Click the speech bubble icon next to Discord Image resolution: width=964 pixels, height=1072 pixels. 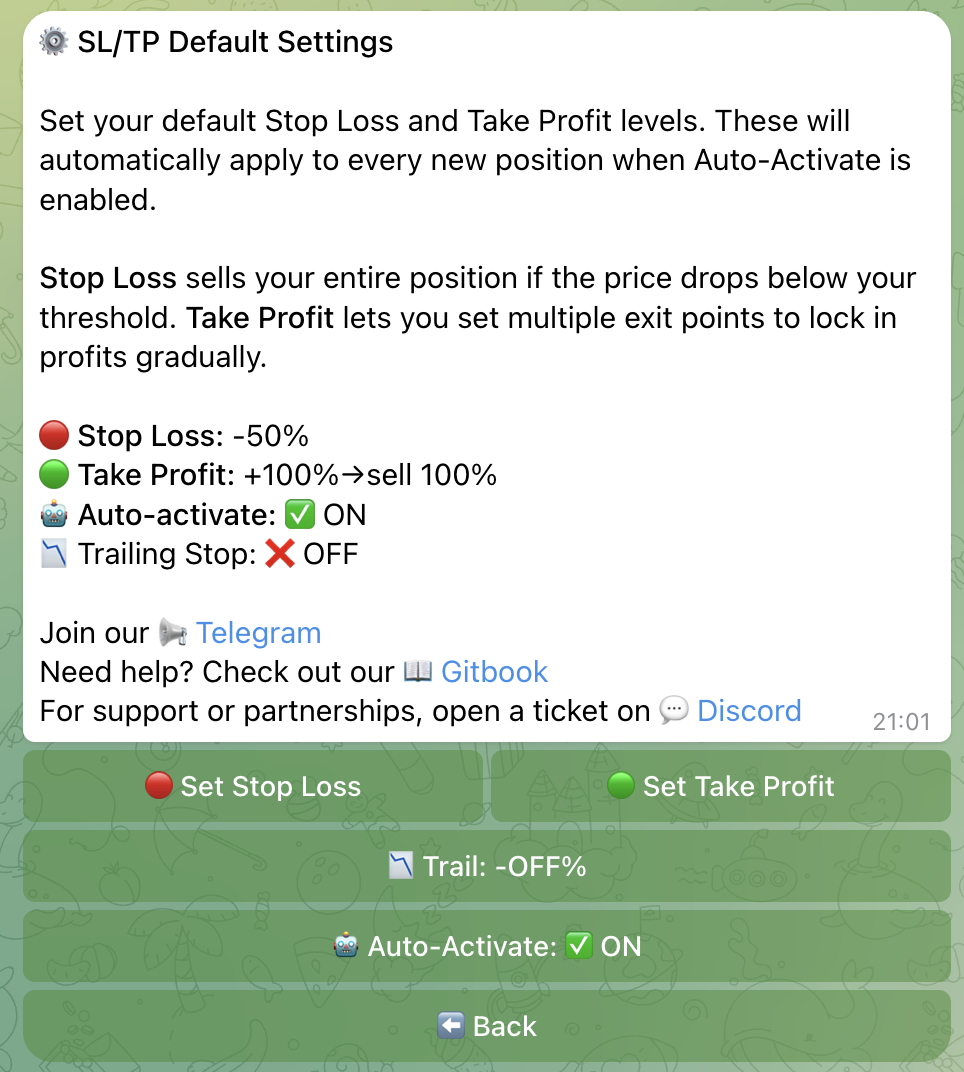pyautogui.click(x=674, y=710)
